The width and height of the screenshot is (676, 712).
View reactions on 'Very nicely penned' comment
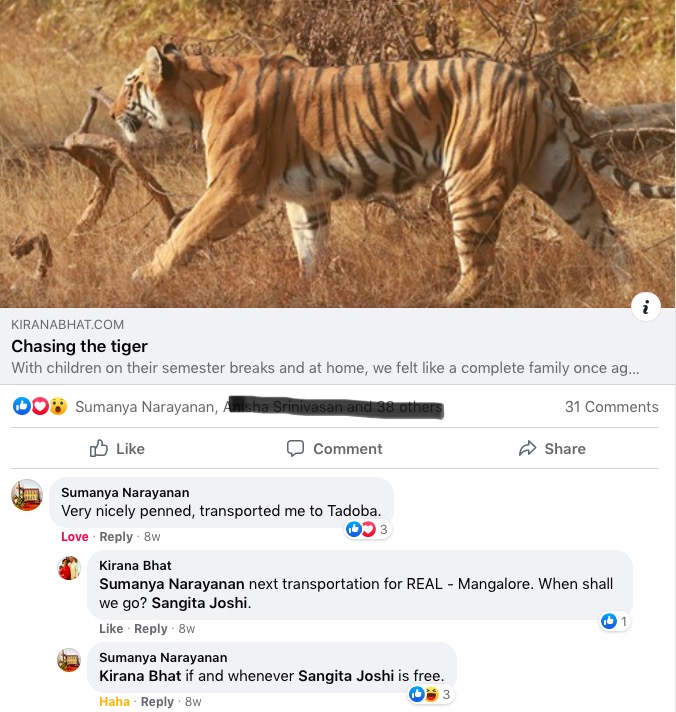click(x=366, y=530)
